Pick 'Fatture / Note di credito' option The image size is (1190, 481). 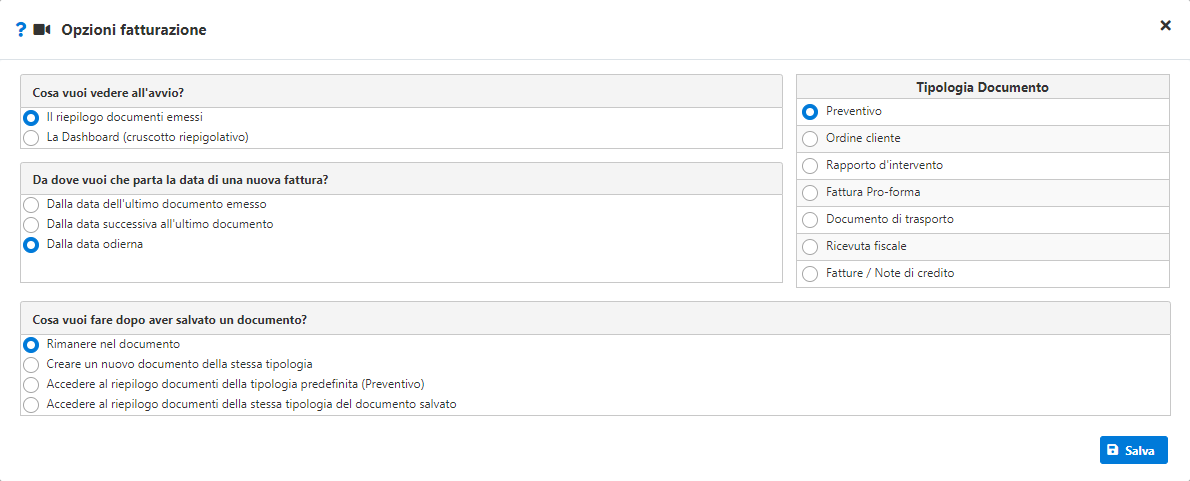click(810, 274)
